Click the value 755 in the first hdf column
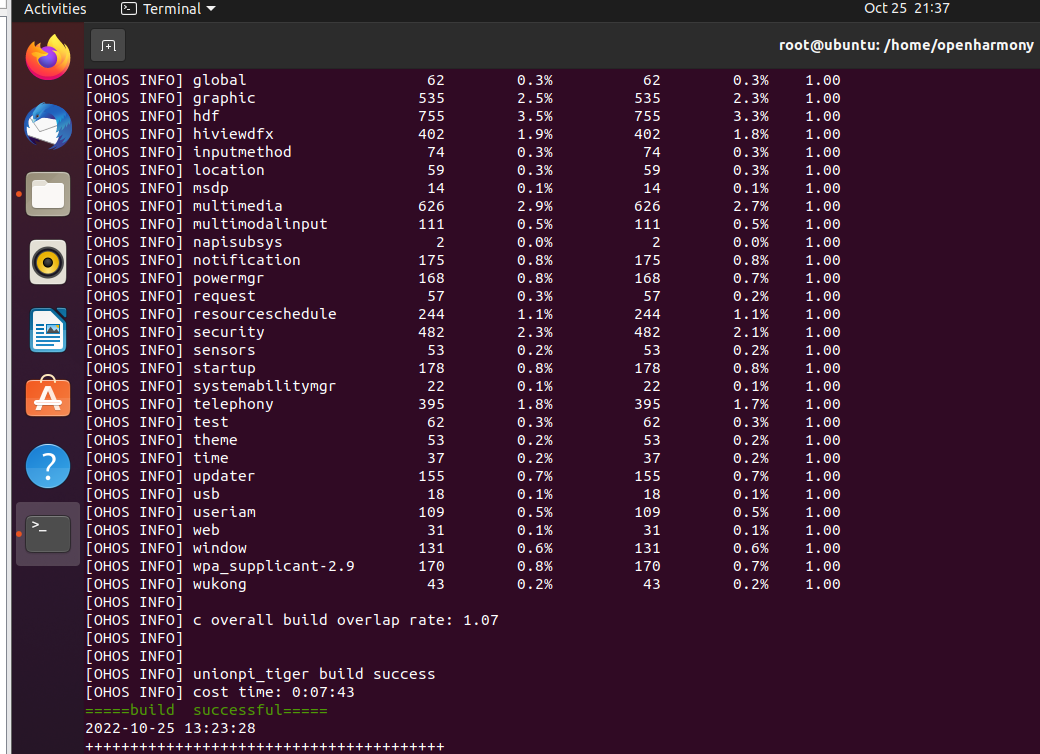This screenshot has width=1040, height=754. [x=431, y=116]
